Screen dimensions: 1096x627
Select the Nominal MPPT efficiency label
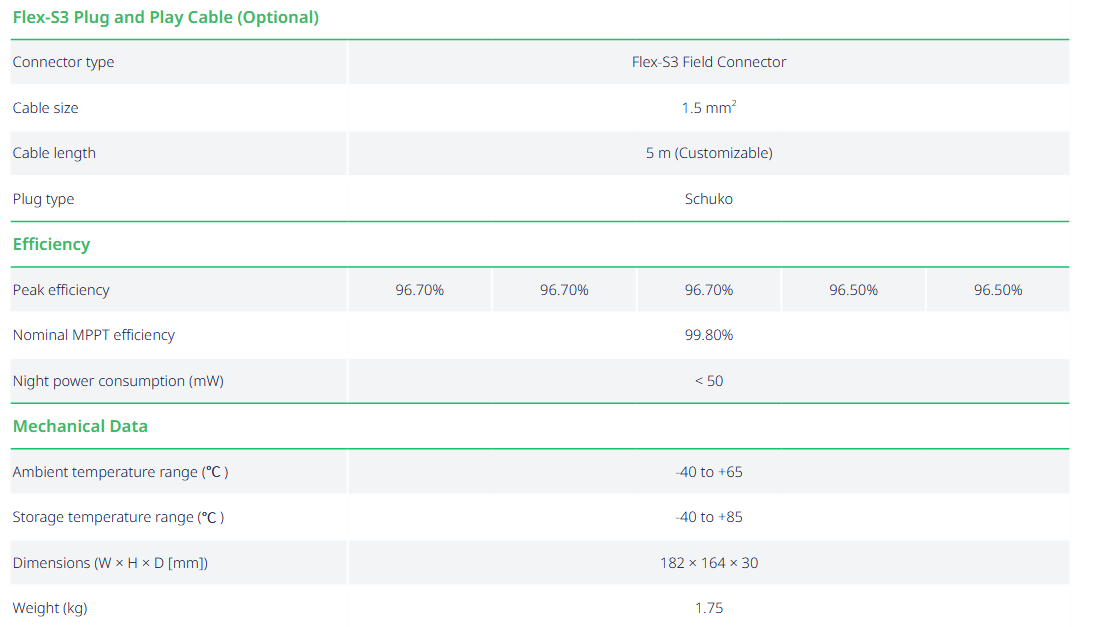pyautogui.click(x=93, y=335)
